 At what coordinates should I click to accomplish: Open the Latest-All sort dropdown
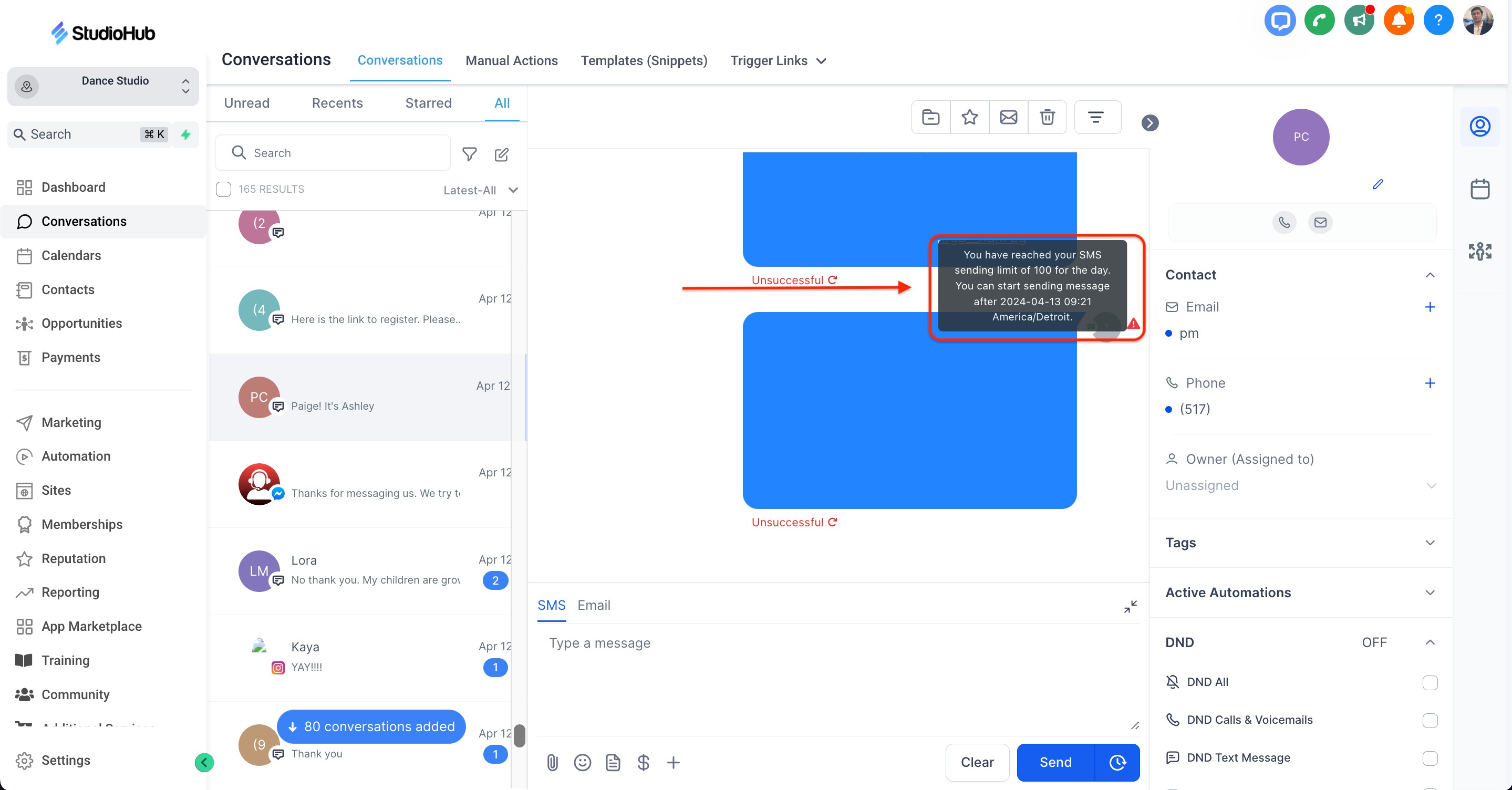[480, 190]
